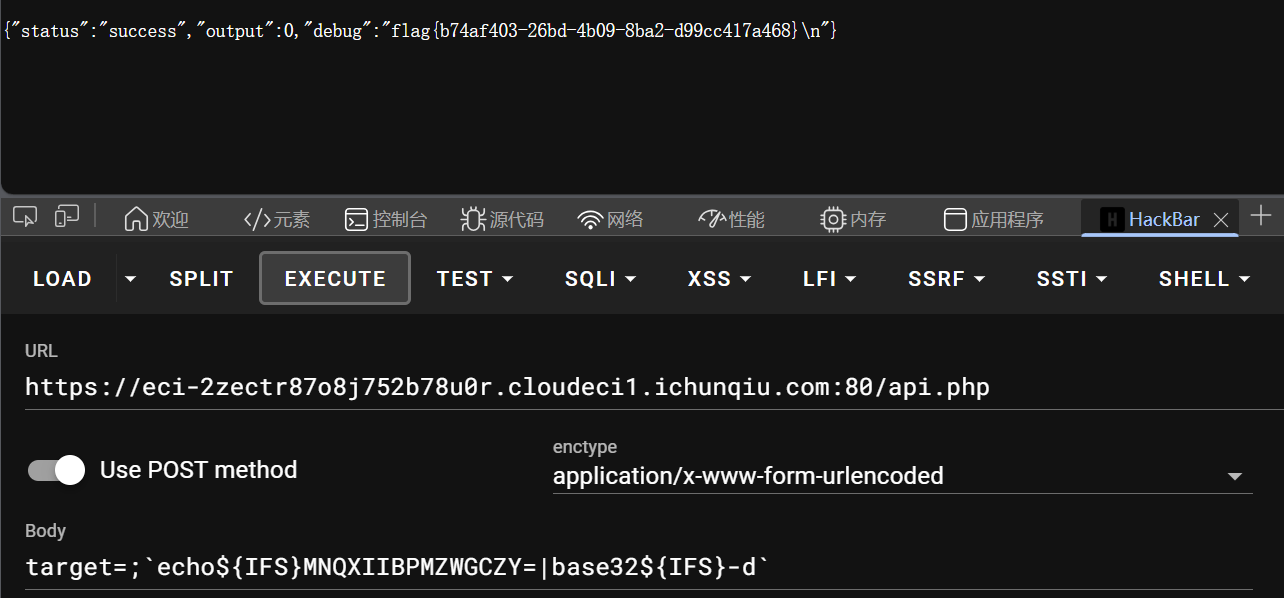
Task: Open the Performance (性能) panel
Action: tap(731, 220)
